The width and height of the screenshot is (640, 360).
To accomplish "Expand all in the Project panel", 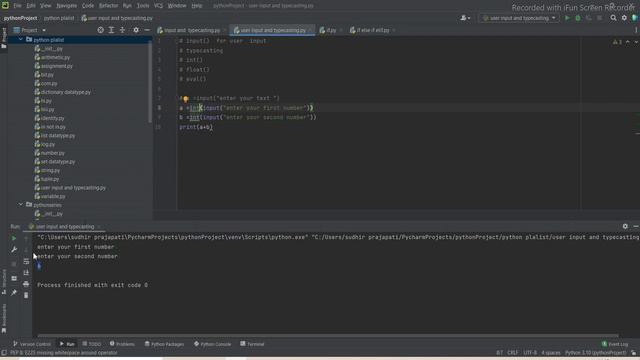I will [111, 30].
